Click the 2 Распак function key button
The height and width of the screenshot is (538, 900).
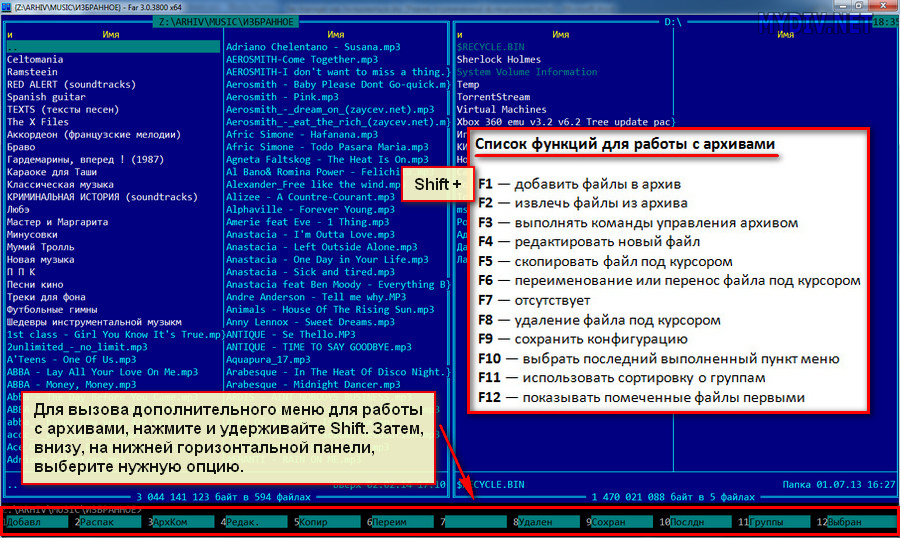[x=107, y=522]
